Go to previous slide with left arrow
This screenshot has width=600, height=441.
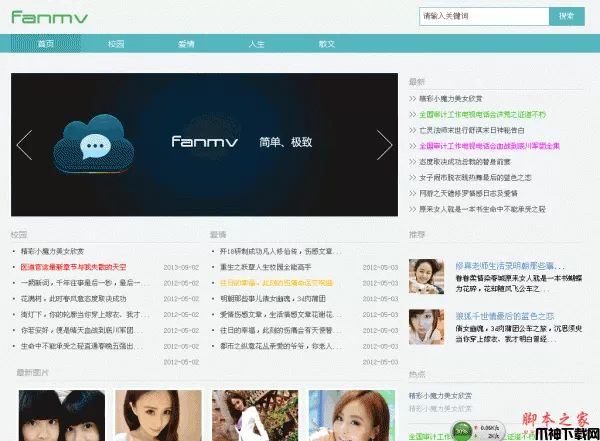pos(24,145)
